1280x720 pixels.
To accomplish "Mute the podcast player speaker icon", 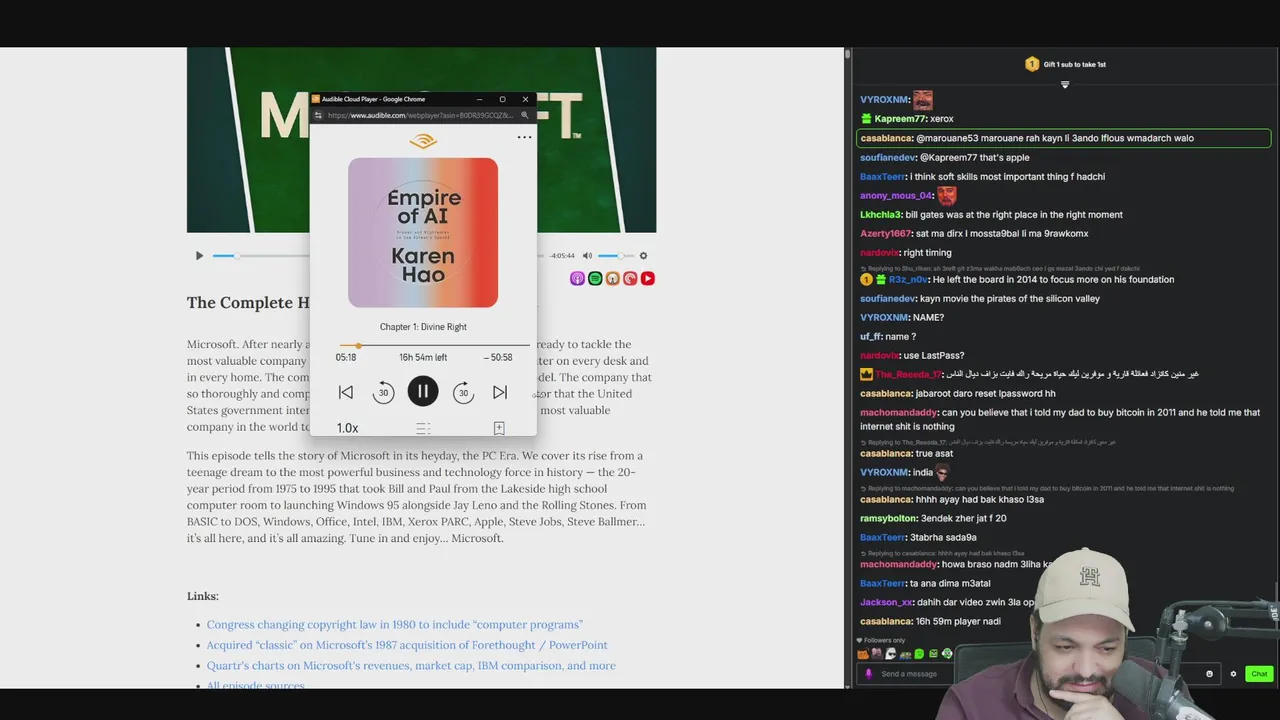I will point(587,256).
